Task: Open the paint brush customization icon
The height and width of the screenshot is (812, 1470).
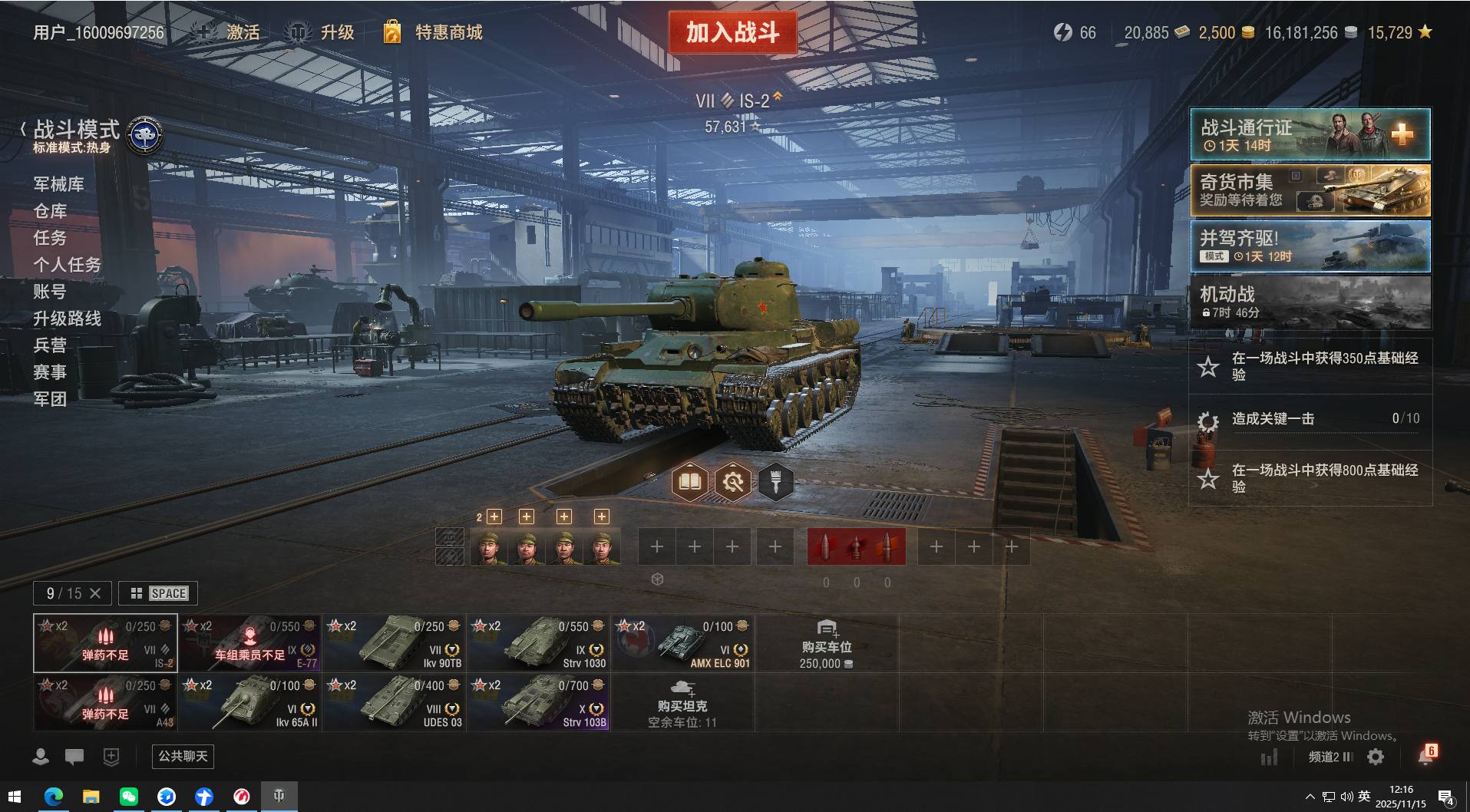Action: [x=775, y=482]
